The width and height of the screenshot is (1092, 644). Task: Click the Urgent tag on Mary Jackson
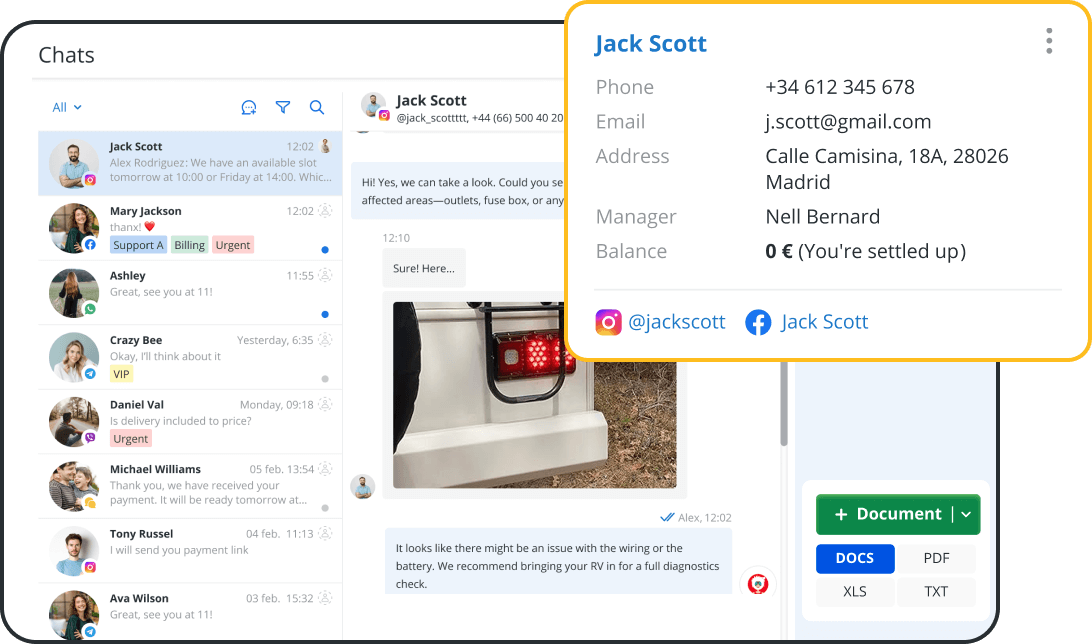pos(232,245)
